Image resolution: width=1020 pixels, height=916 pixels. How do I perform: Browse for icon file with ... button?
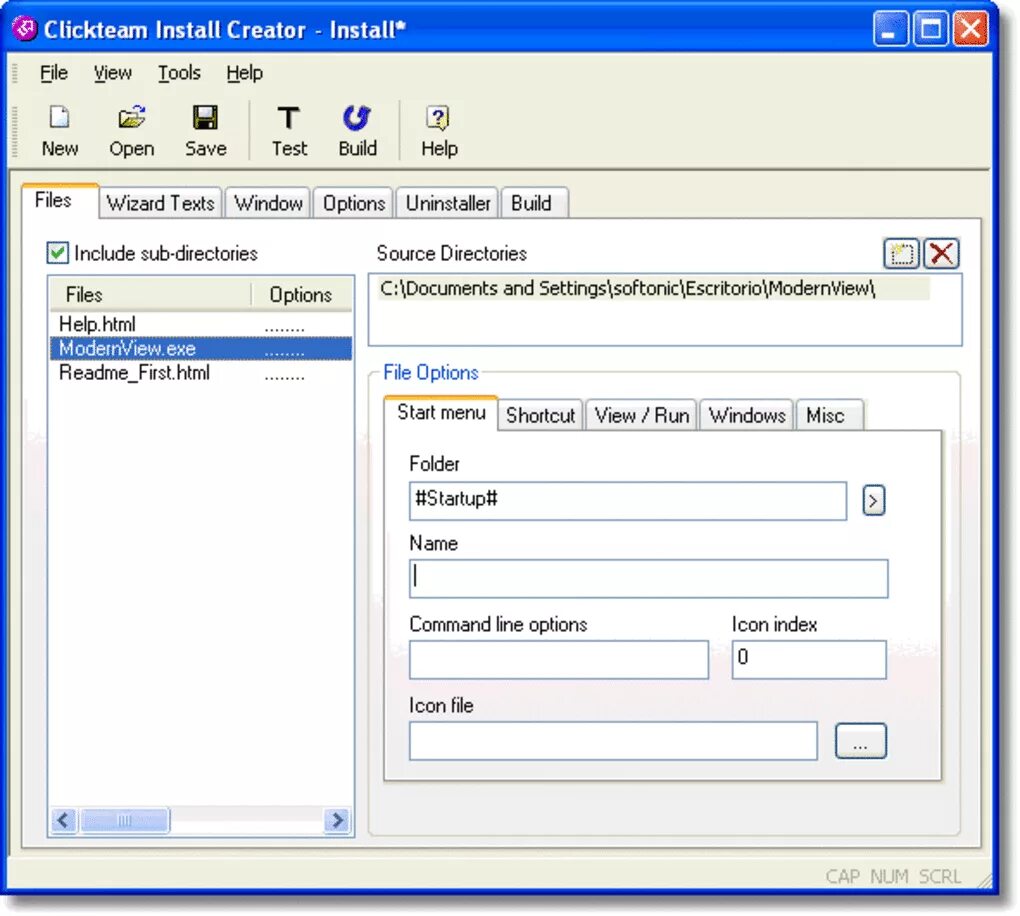coord(860,741)
